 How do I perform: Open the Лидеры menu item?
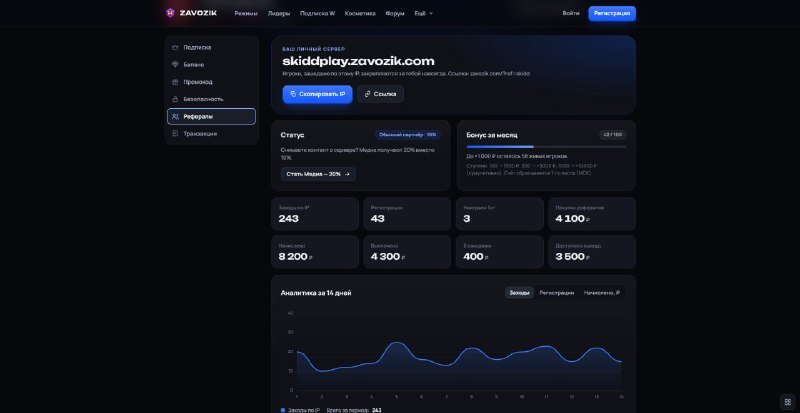pyautogui.click(x=279, y=13)
